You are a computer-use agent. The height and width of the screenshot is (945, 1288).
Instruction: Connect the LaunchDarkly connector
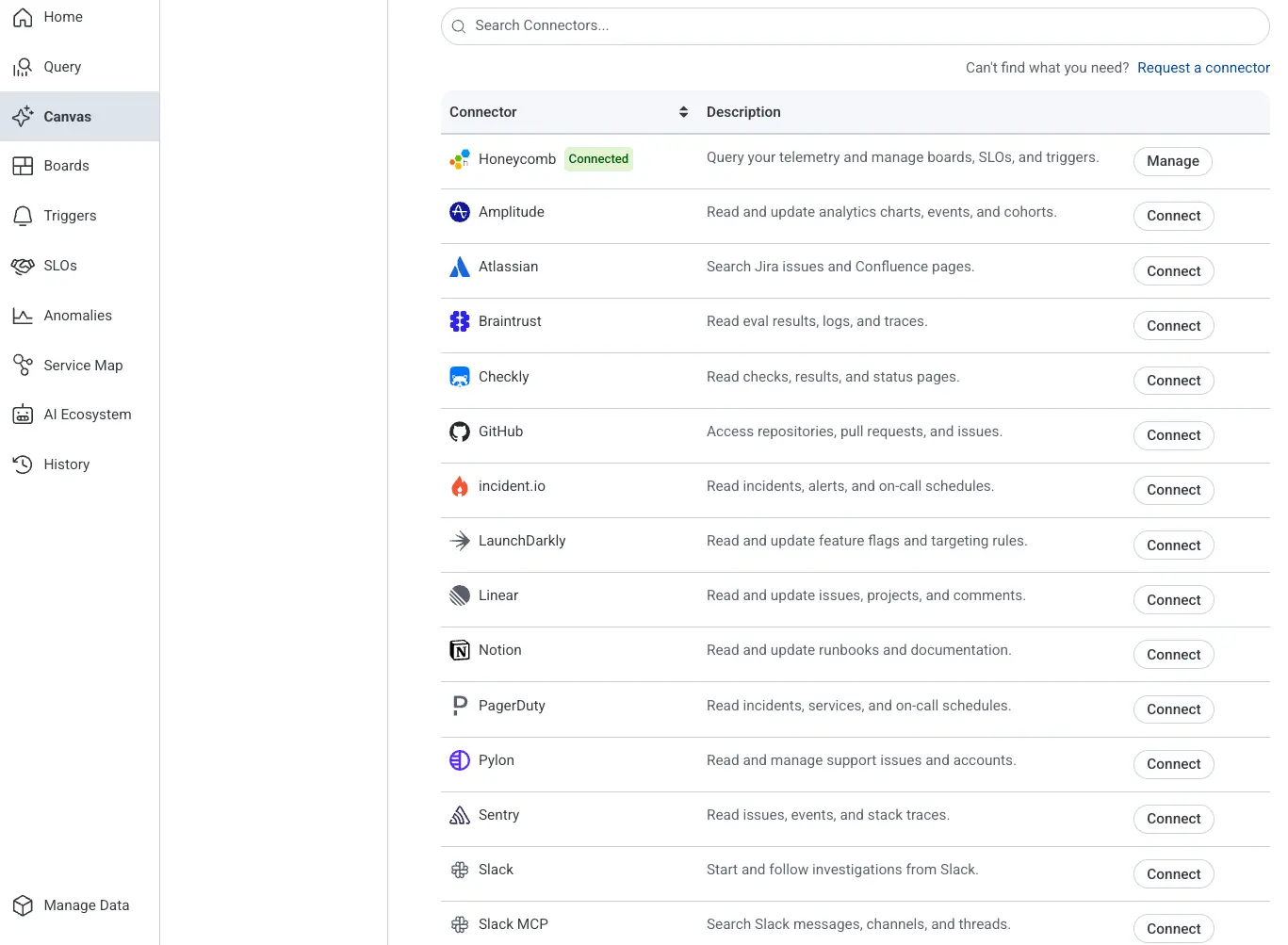point(1174,546)
